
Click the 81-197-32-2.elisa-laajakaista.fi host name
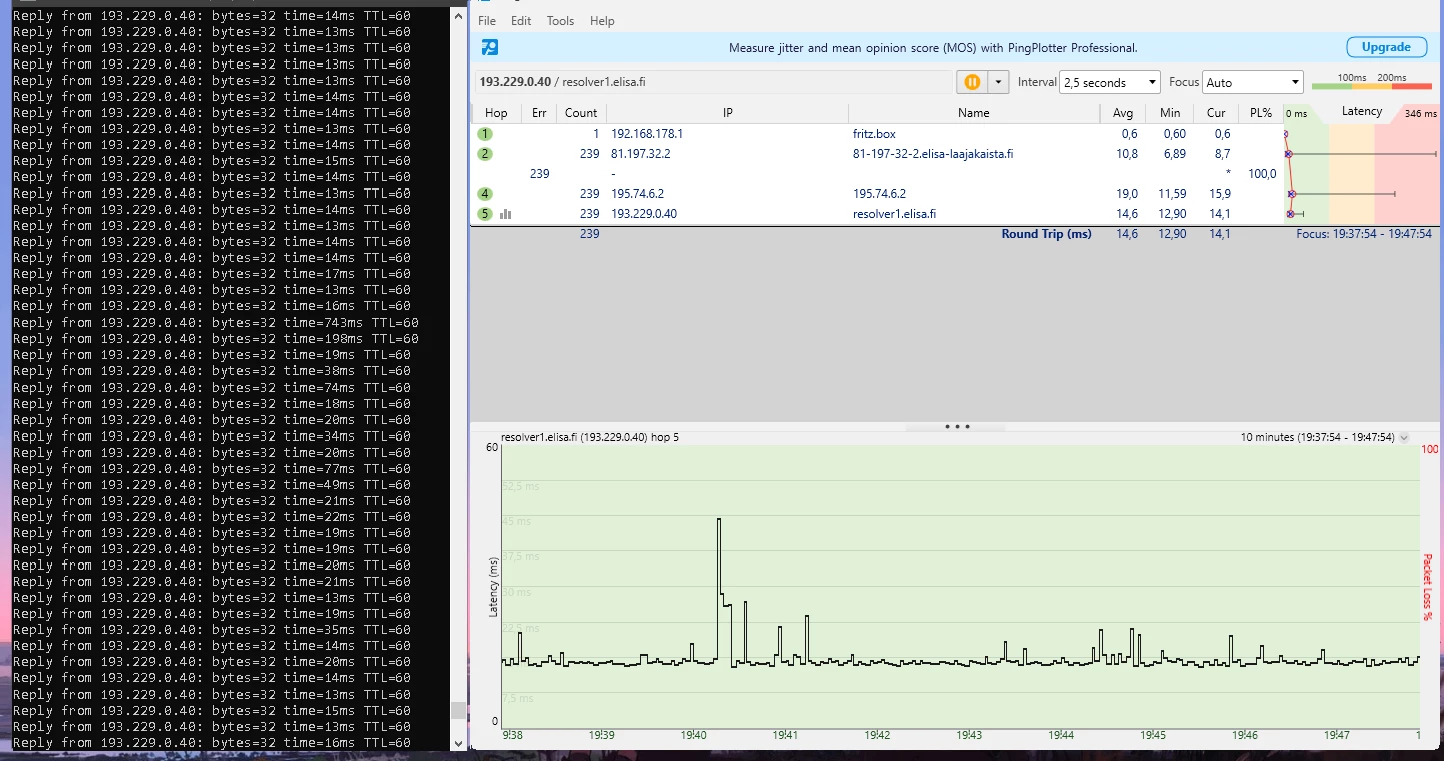pyautogui.click(x=933, y=154)
